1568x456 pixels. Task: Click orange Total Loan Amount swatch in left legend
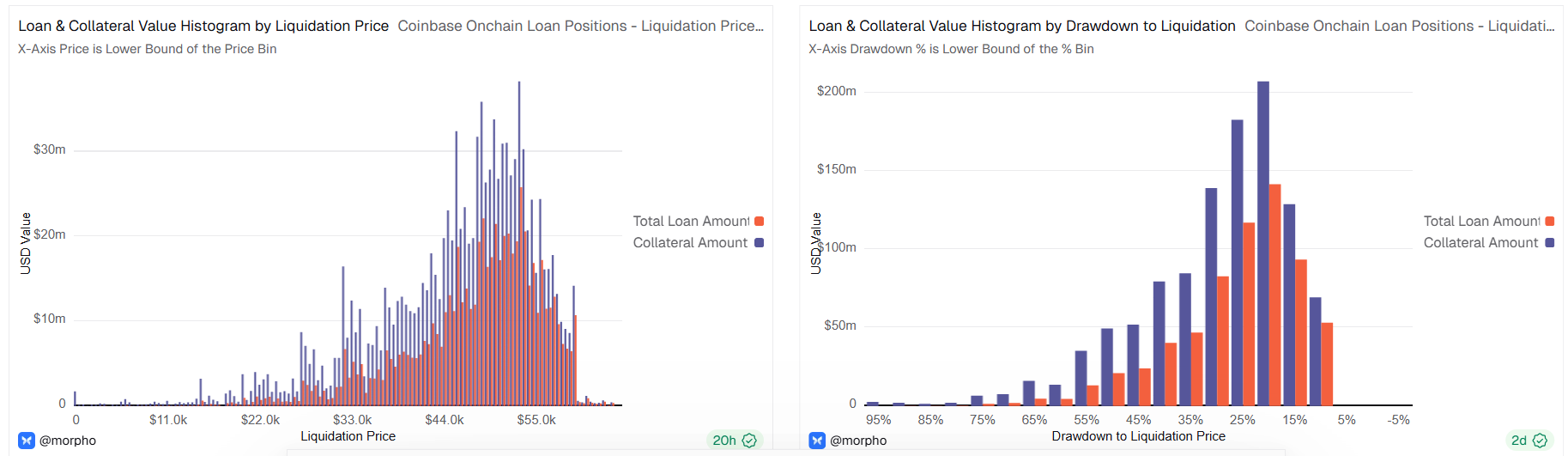[x=759, y=222]
